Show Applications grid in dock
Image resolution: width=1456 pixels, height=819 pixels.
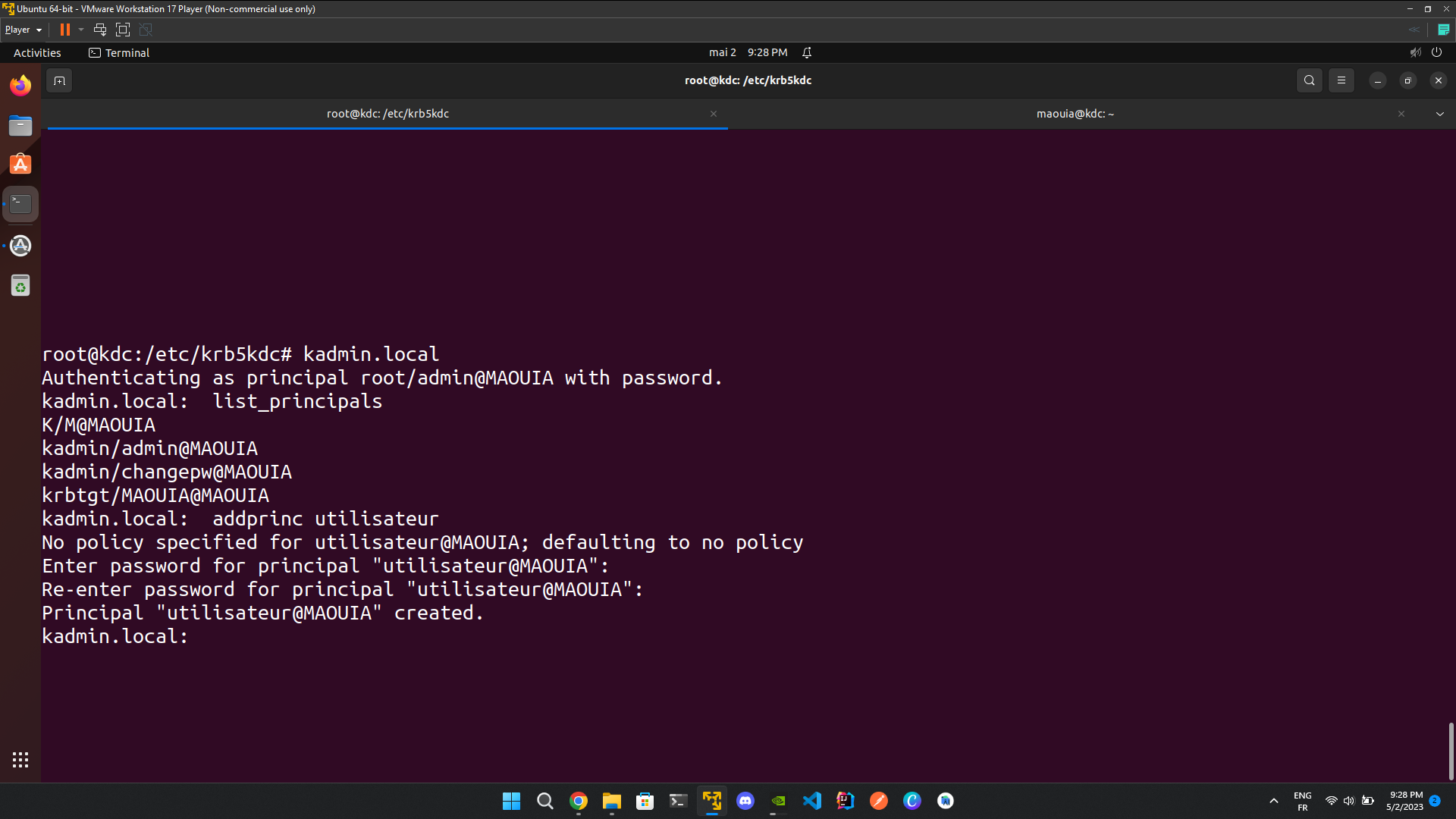click(20, 760)
